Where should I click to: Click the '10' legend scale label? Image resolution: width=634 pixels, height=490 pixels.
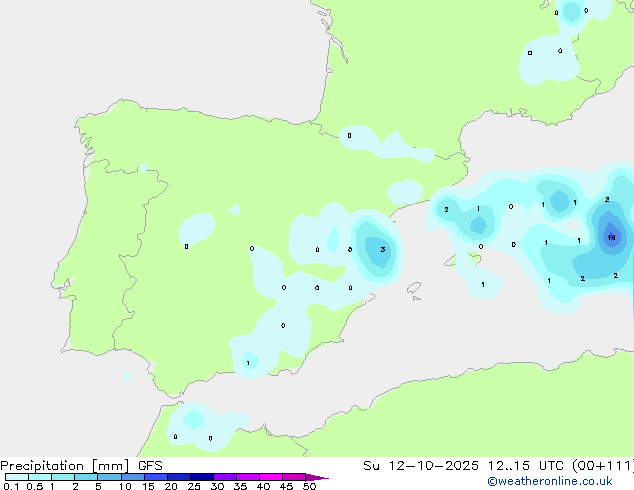click(125, 486)
